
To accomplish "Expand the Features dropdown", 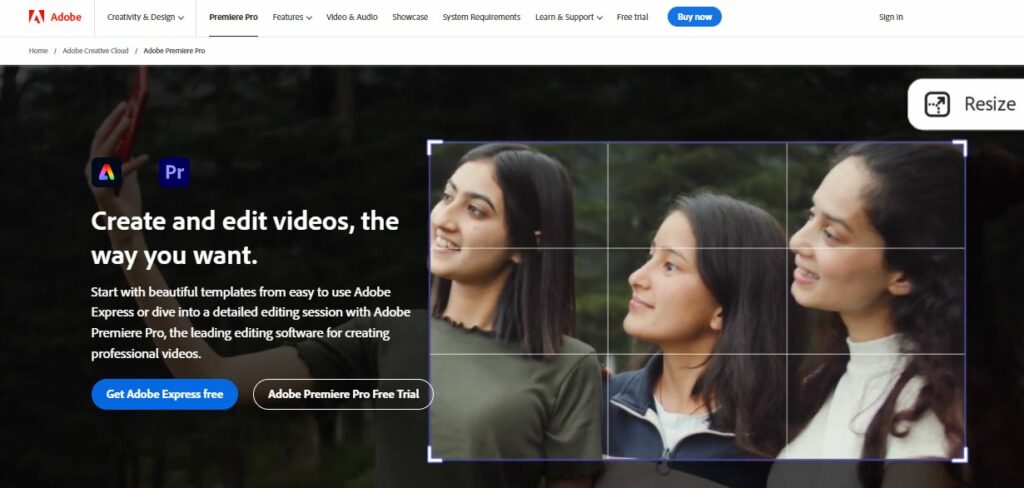I will click(x=292, y=17).
